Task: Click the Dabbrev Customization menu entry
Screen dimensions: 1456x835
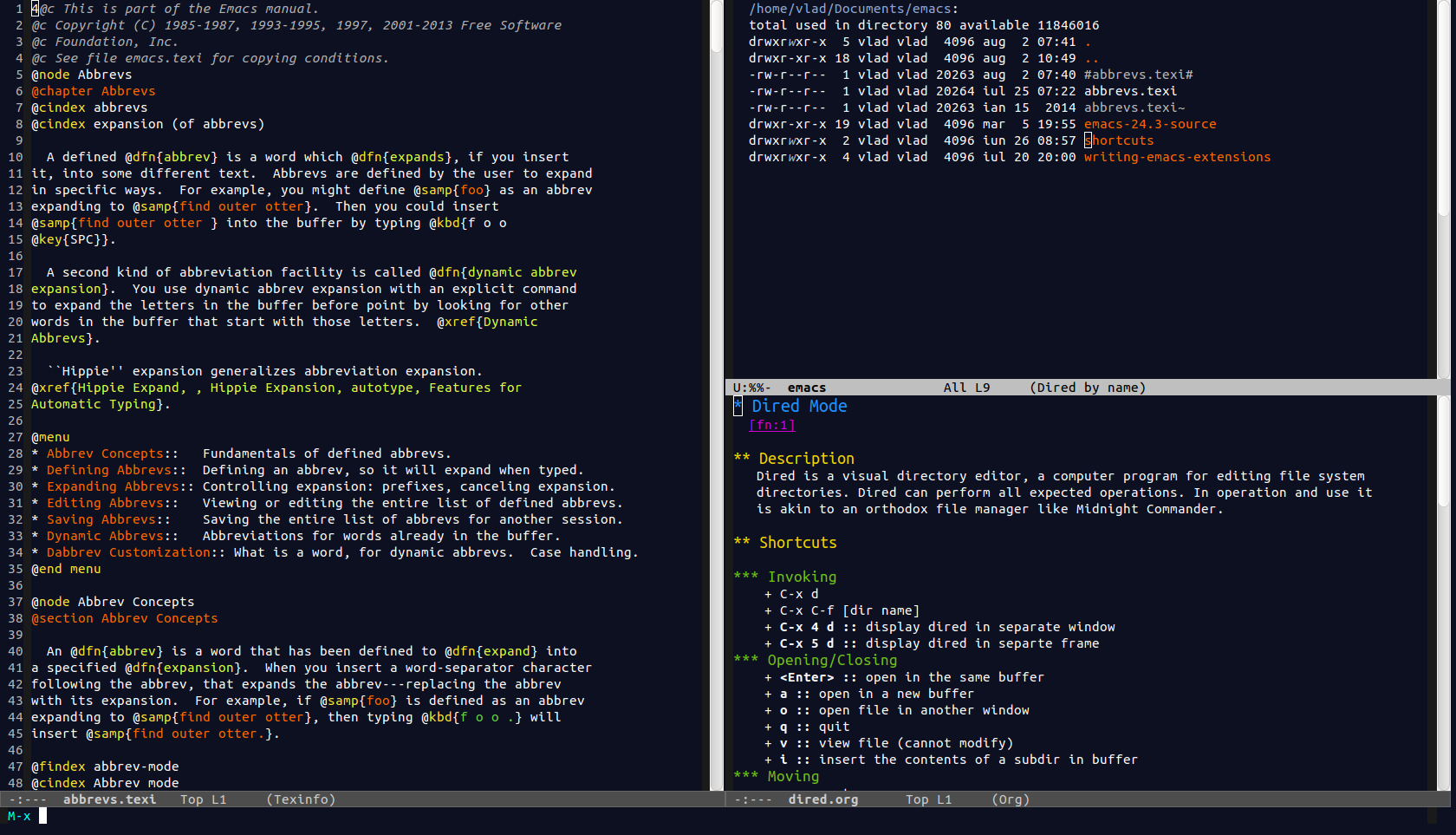Action: click(128, 552)
